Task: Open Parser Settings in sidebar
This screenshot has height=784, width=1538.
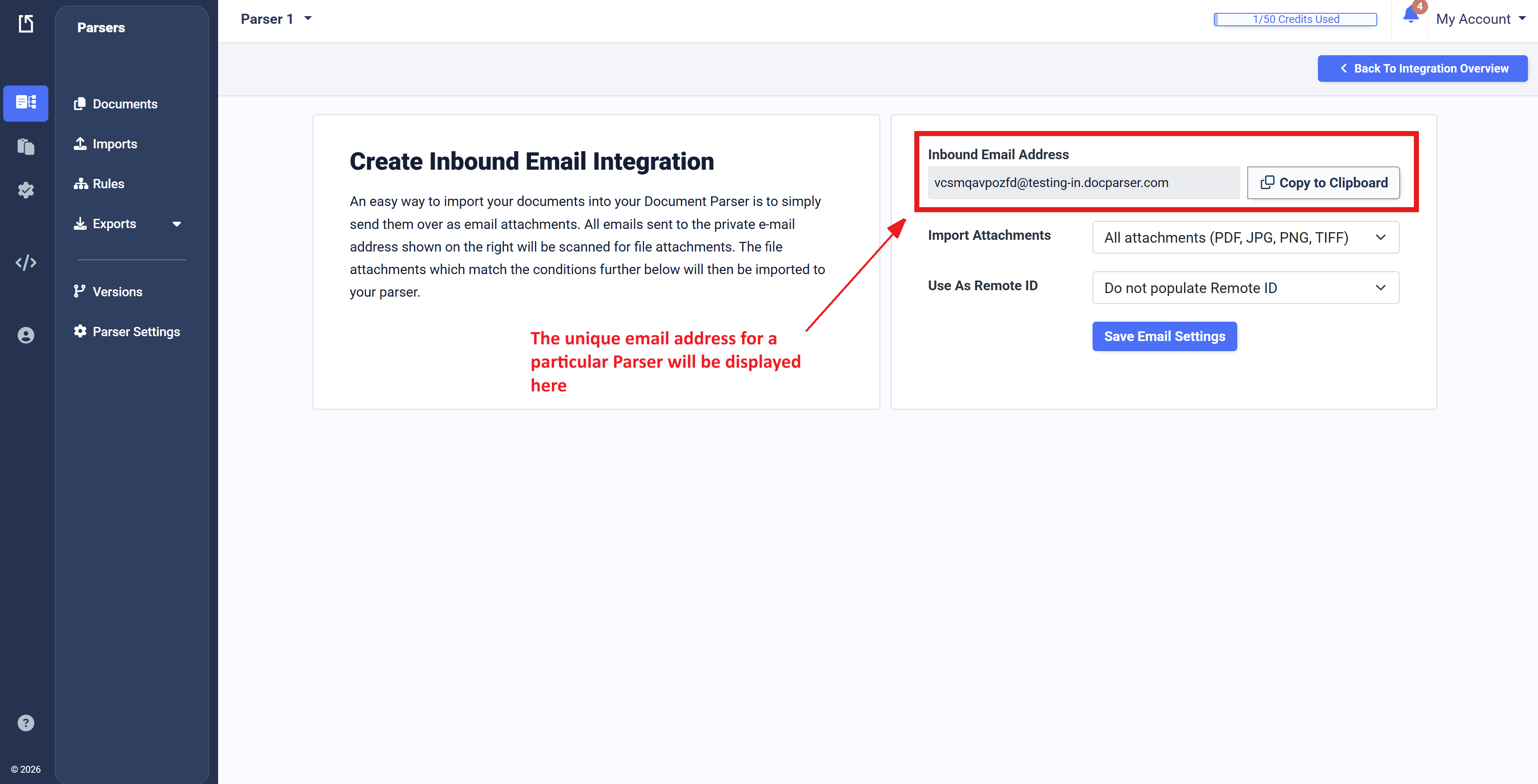Action: (135, 331)
